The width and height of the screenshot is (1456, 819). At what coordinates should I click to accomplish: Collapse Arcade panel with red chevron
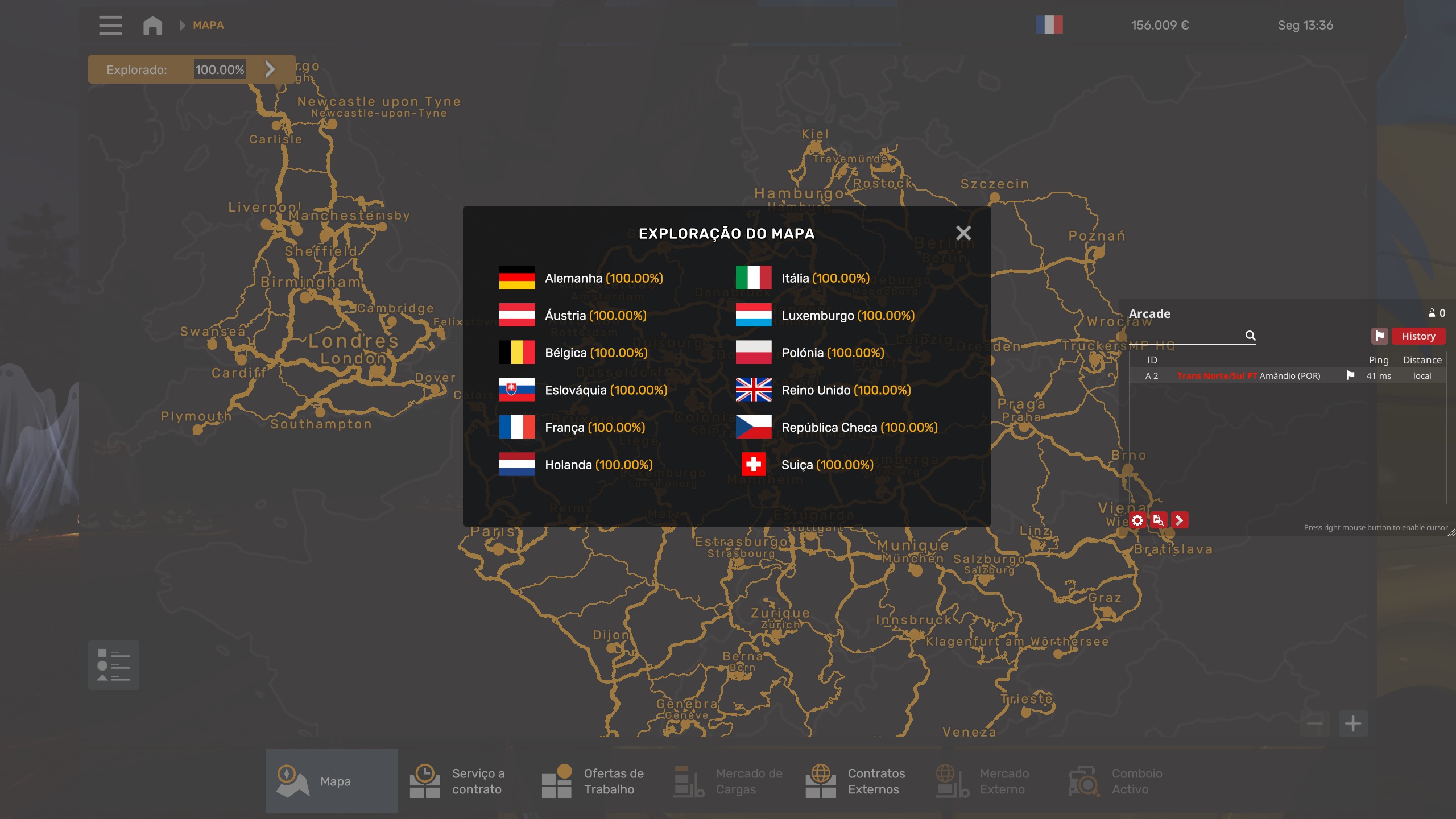click(x=1180, y=520)
